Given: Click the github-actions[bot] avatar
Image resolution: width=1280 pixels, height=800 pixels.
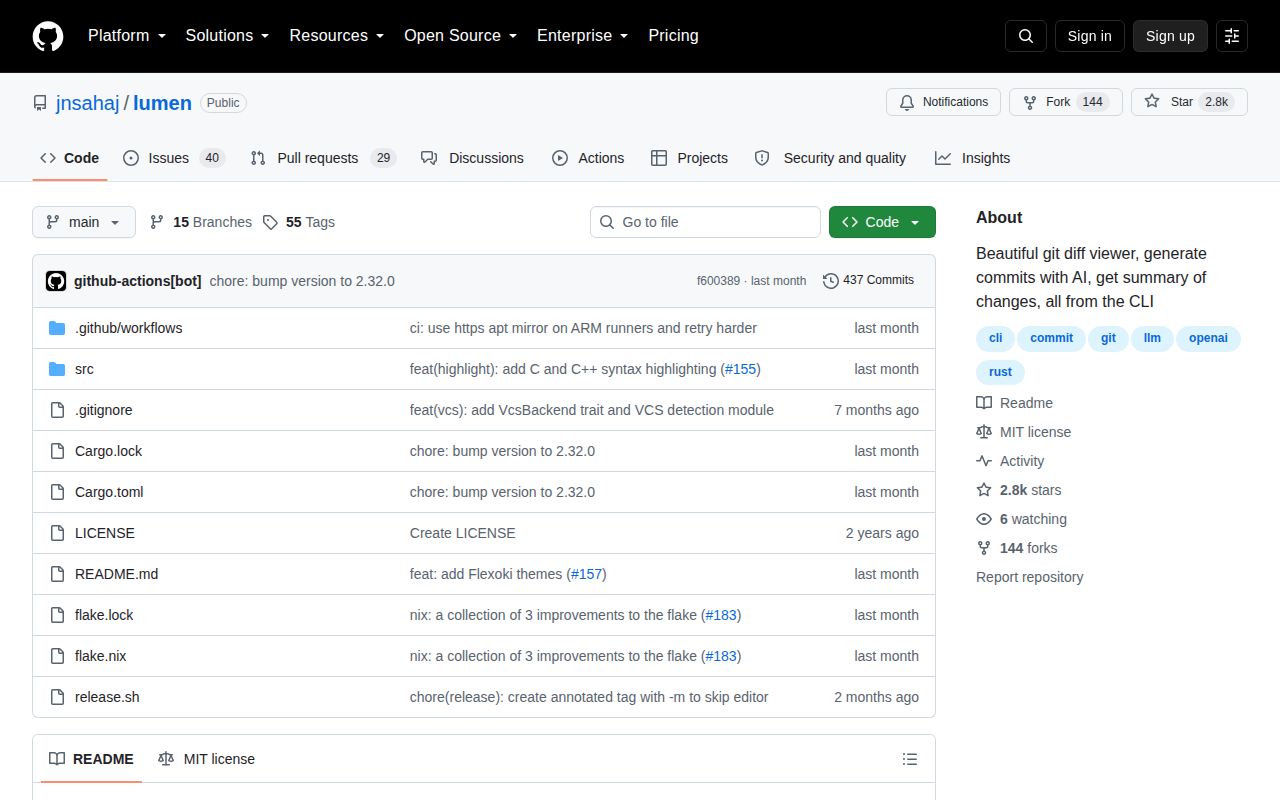Looking at the screenshot, I should pyautogui.click(x=56, y=281).
